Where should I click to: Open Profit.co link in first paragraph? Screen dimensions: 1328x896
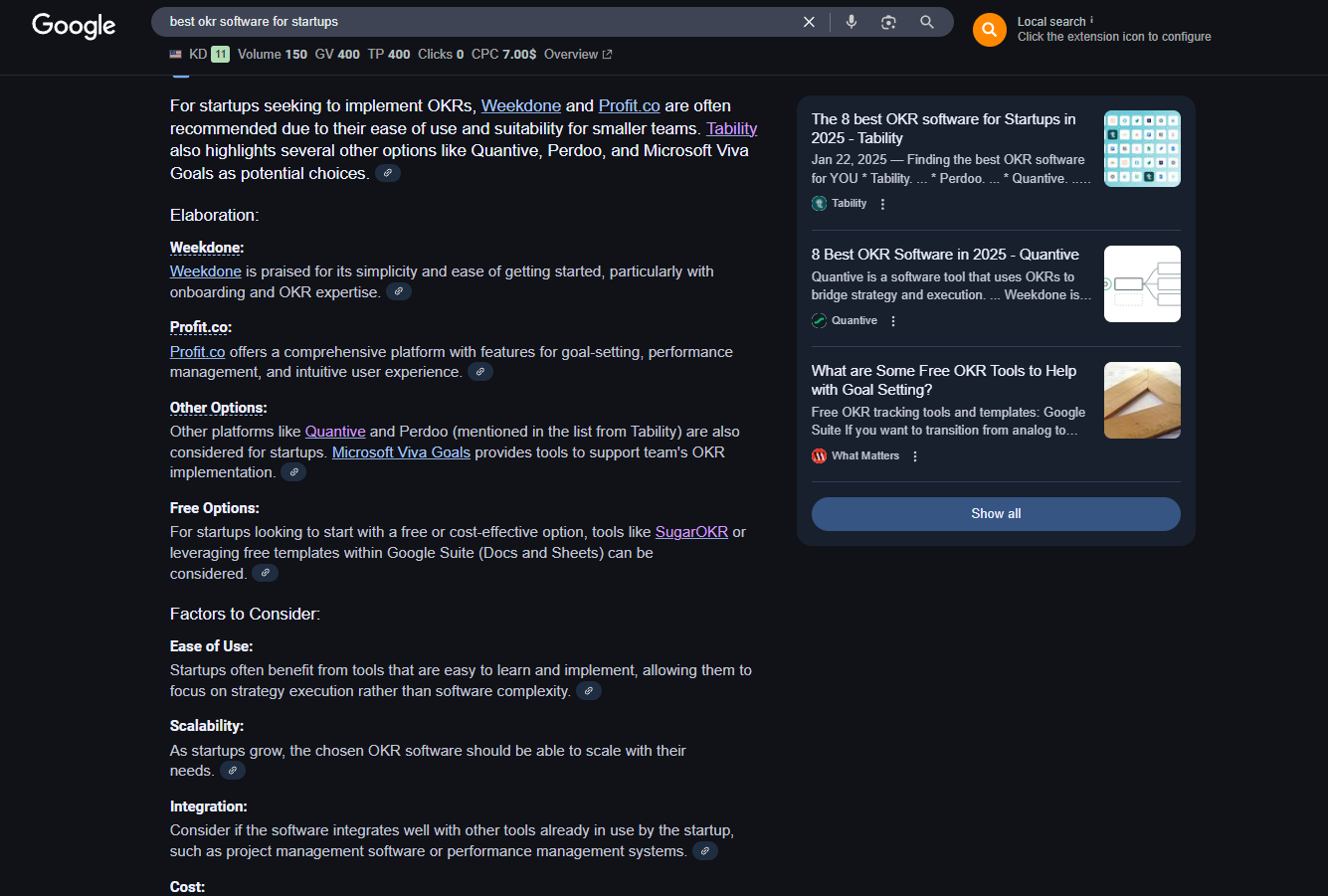[x=630, y=105]
